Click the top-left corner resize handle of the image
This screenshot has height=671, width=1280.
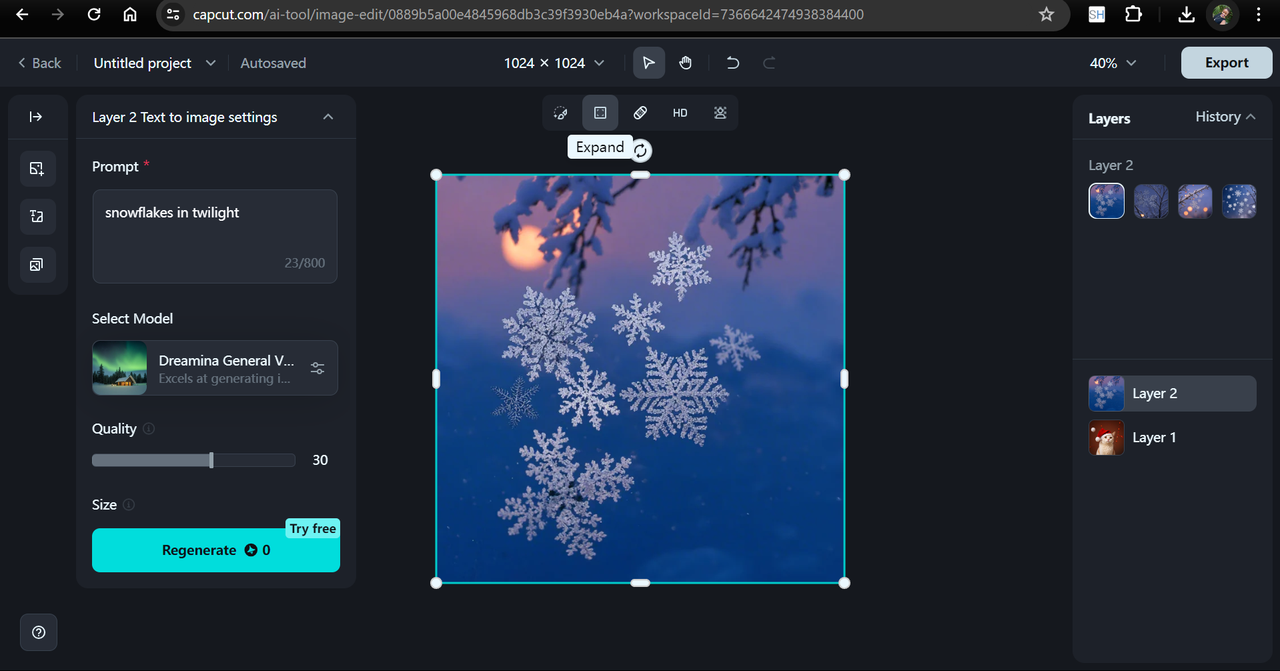[436, 175]
